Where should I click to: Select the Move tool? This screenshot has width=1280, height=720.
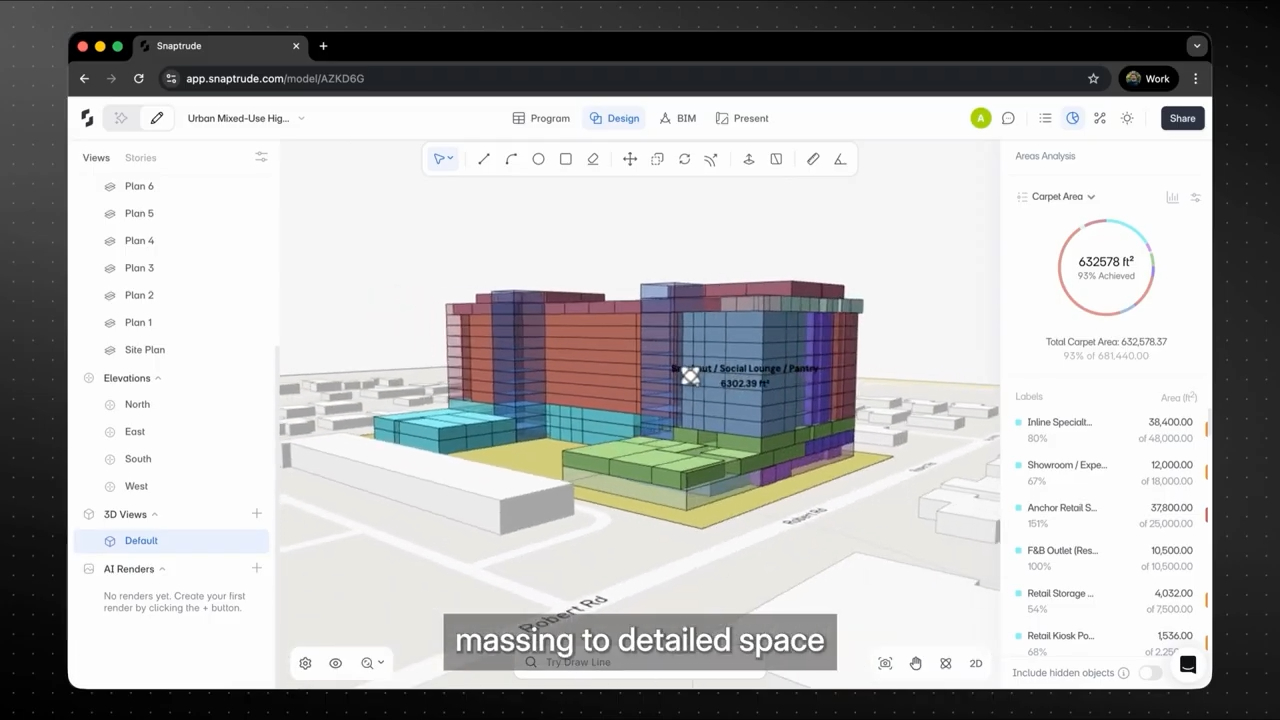630,159
